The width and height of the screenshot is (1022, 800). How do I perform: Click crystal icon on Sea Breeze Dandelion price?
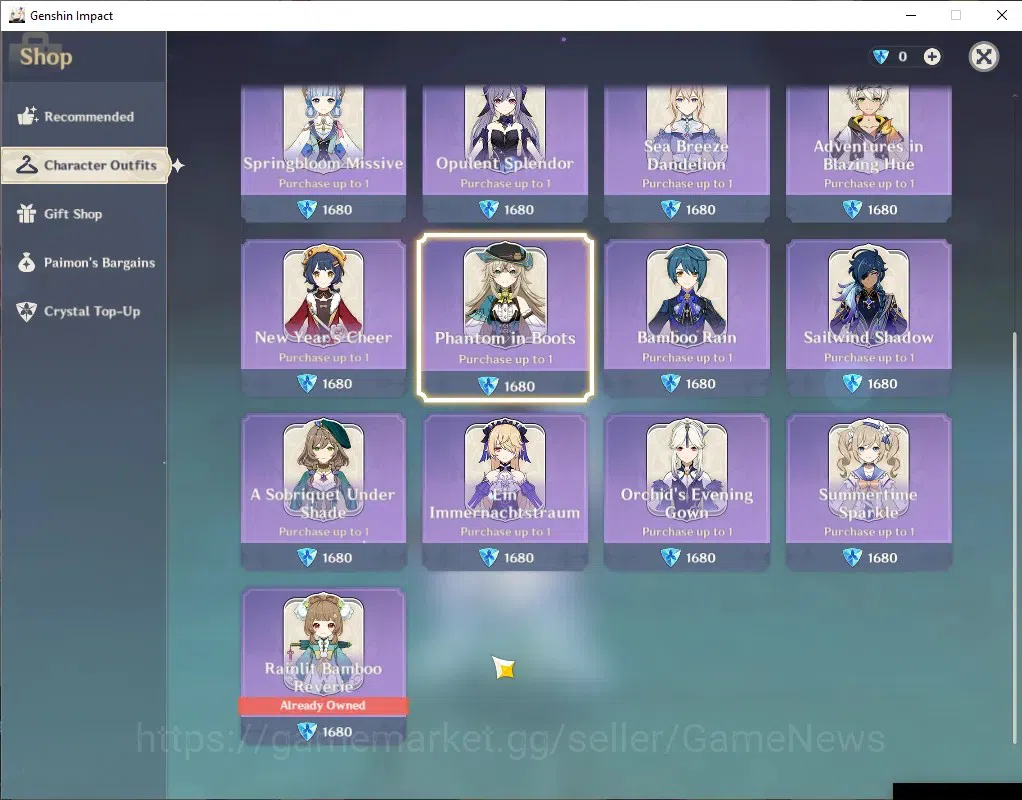[670, 209]
